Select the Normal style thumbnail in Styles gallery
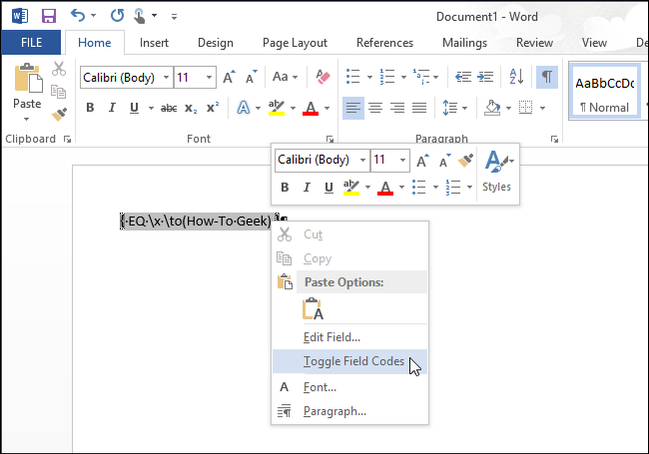Viewport: 649px width, 454px height. click(x=605, y=92)
